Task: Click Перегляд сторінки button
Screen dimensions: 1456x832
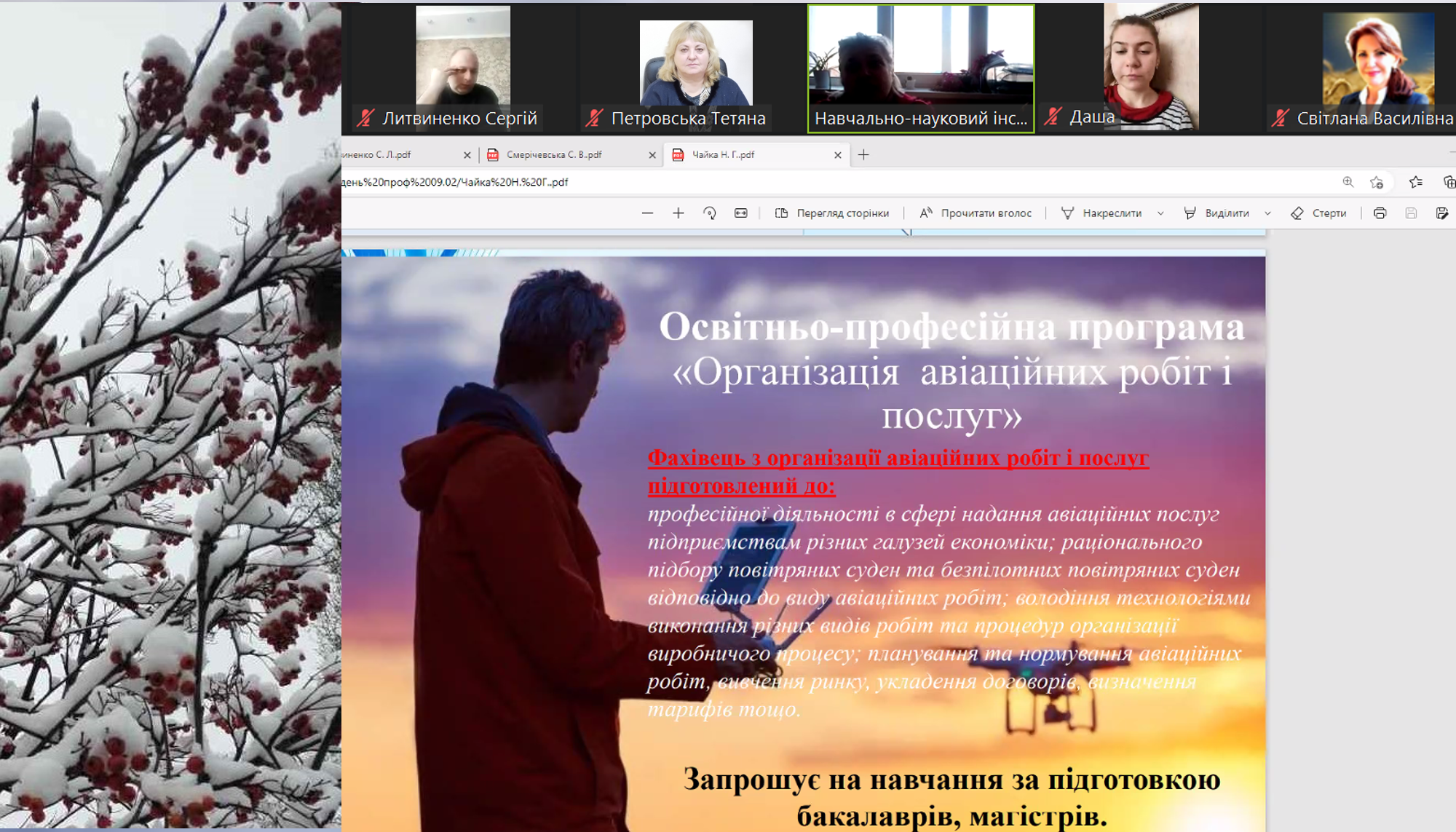Action: [832, 213]
